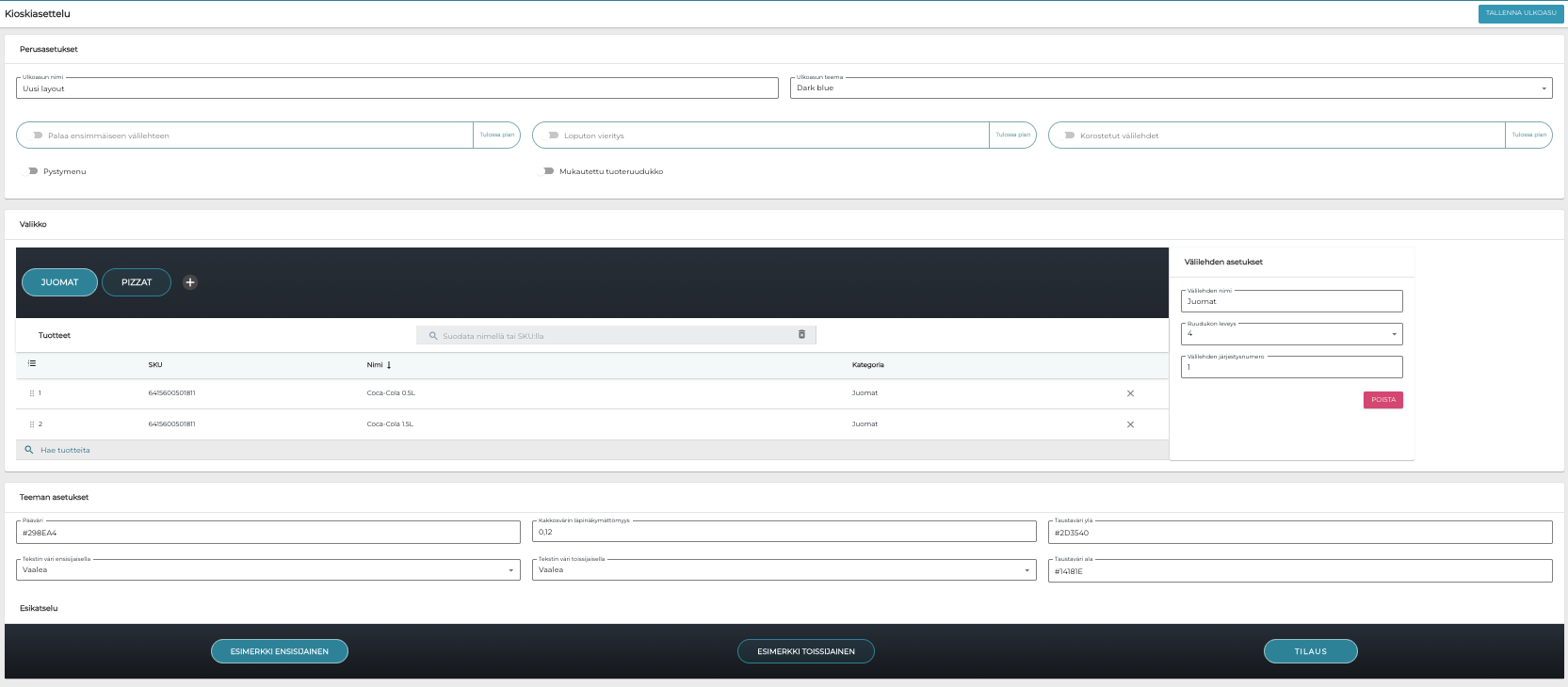
Task: Enable the Mukautettu tuoteruudukko switch
Action: (547, 171)
